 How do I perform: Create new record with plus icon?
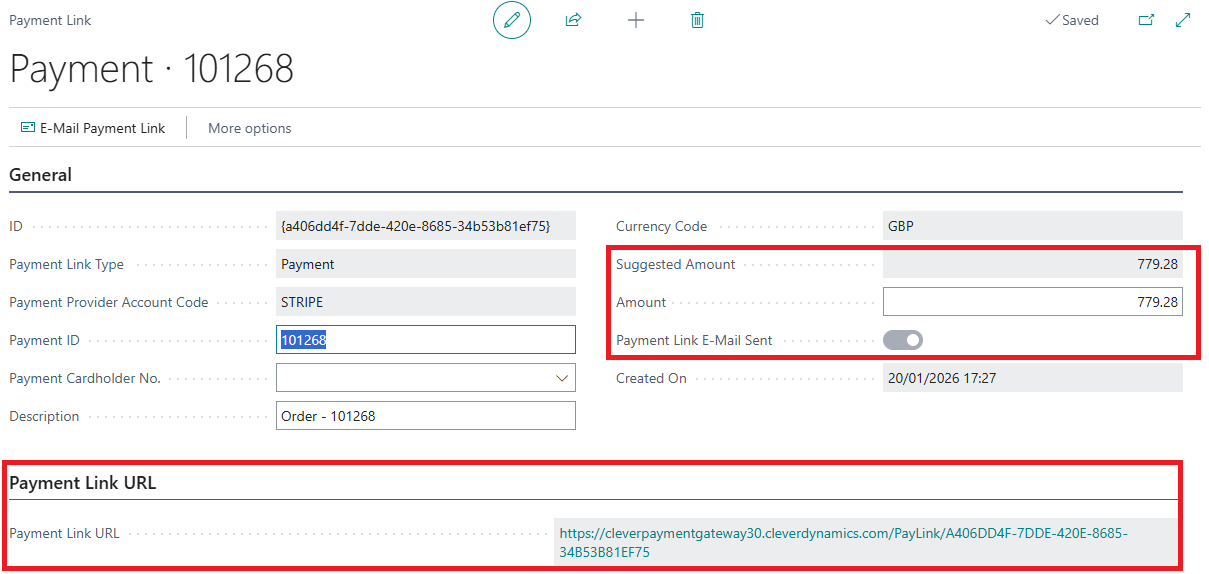[x=635, y=20]
